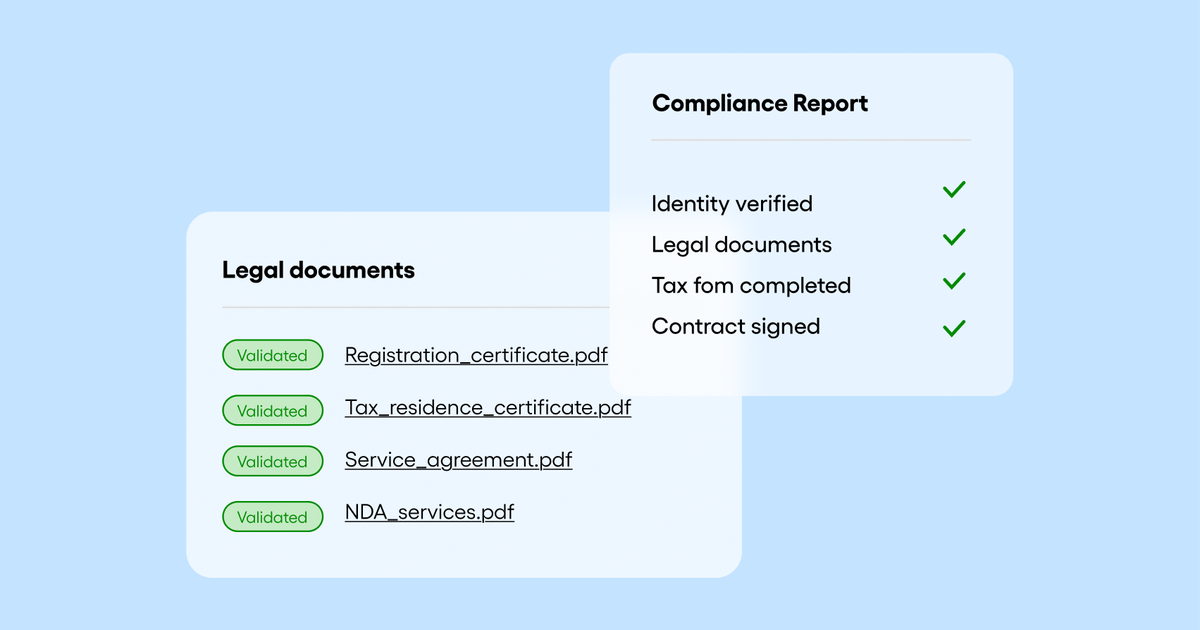1200x630 pixels.
Task: Click Validated badge for Service agreement
Action: pyautogui.click(x=272, y=461)
